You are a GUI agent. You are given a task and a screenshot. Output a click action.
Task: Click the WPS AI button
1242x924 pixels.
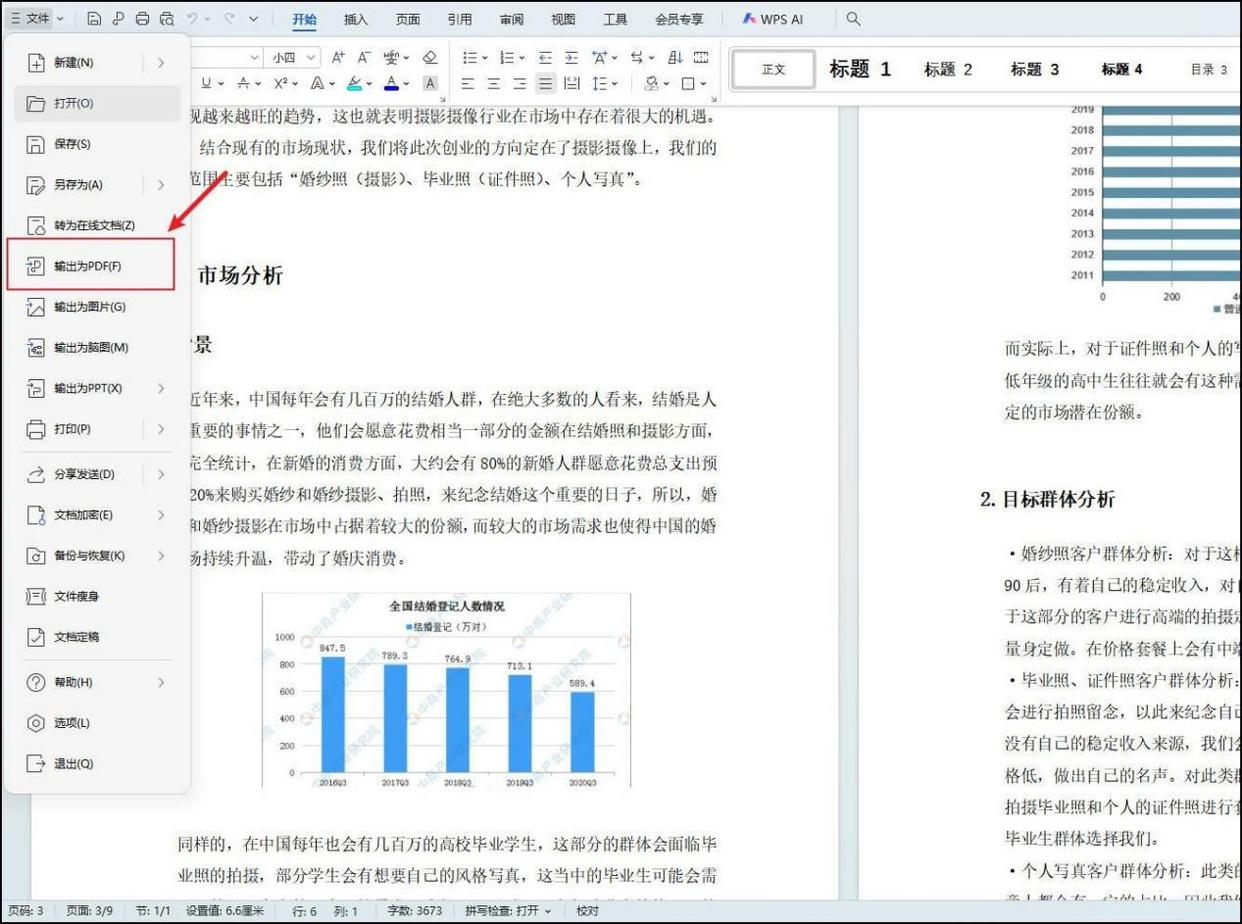[x=773, y=19]
